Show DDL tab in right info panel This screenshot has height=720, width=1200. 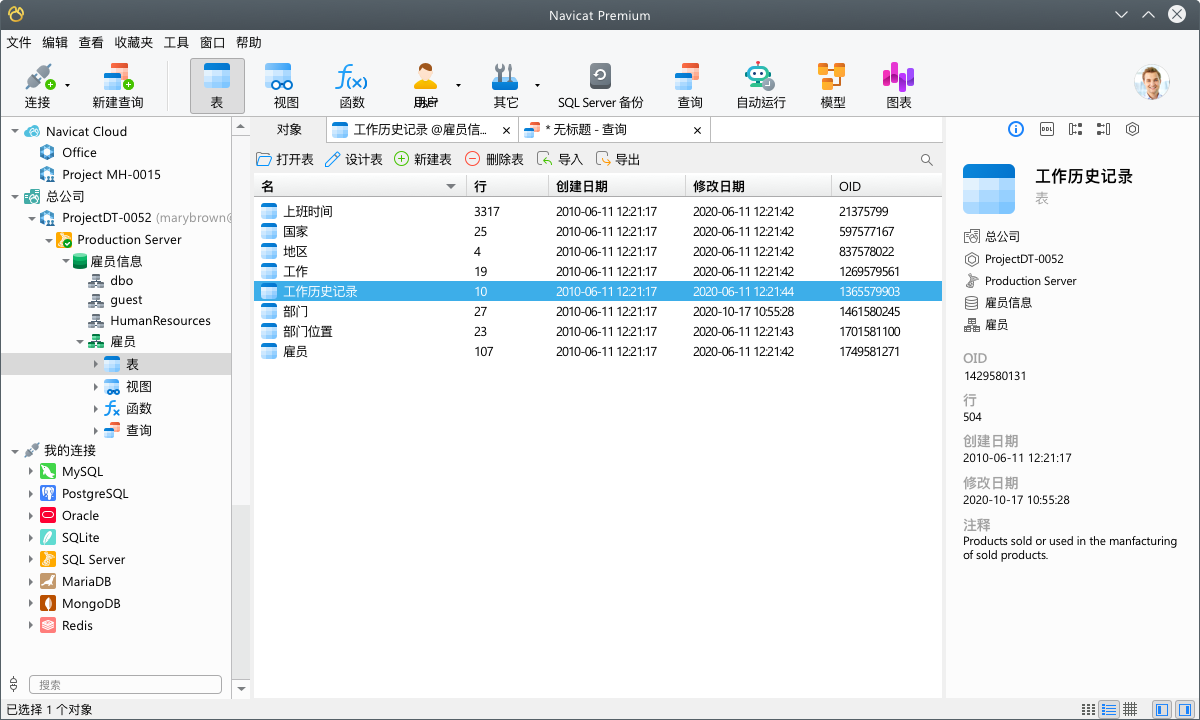(1046, 129)
